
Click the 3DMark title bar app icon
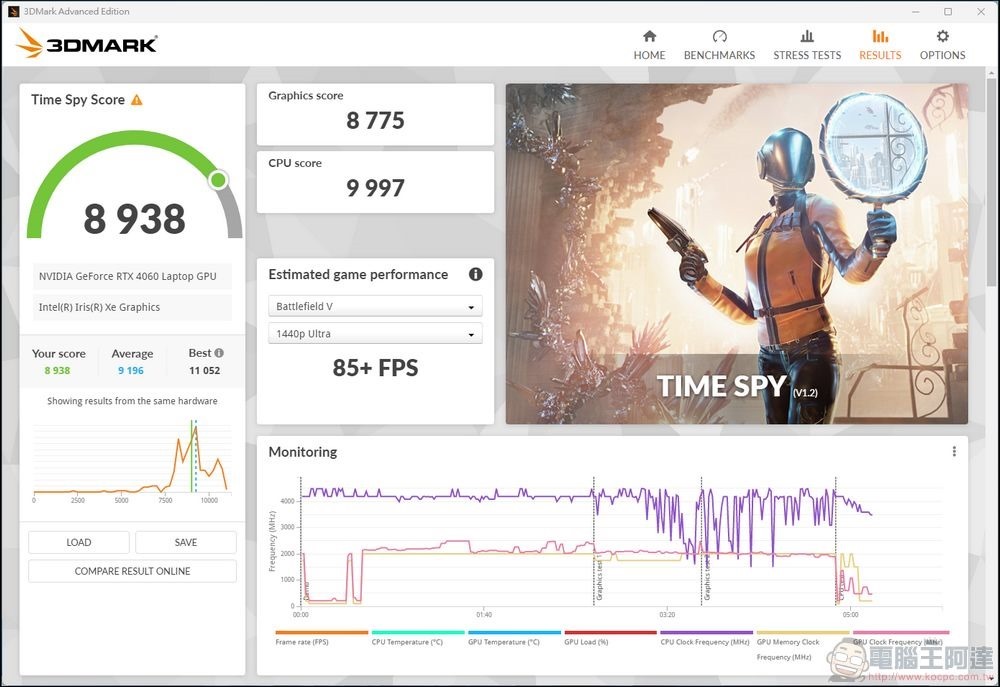pos(13,11)
